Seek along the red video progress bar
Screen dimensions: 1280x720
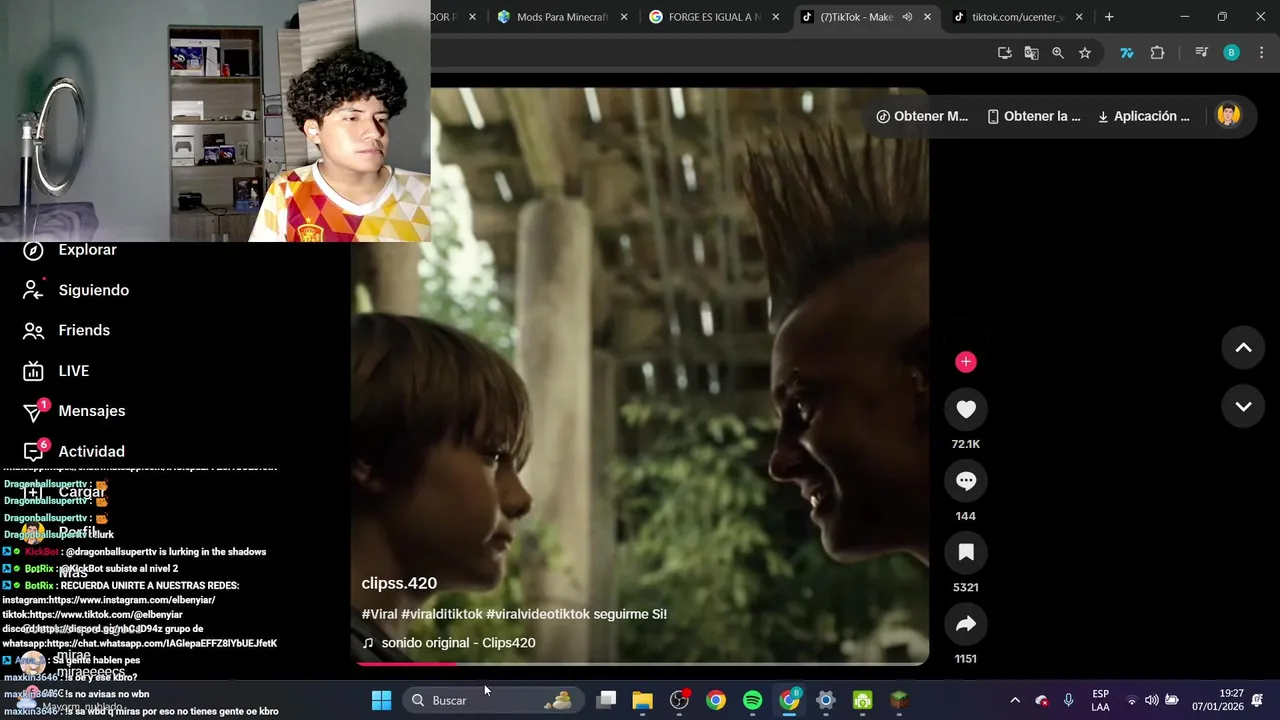640,662
